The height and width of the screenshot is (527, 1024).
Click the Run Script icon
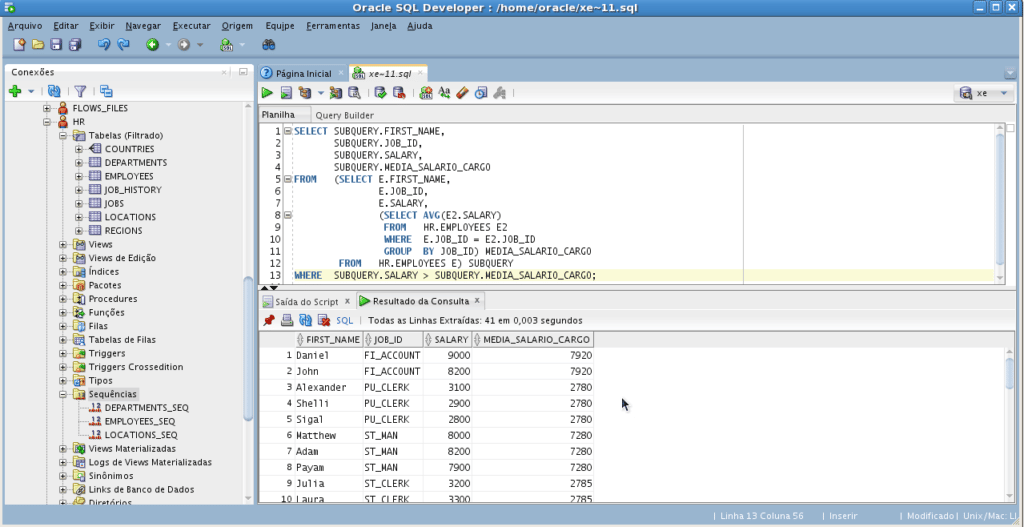point(286,93)
